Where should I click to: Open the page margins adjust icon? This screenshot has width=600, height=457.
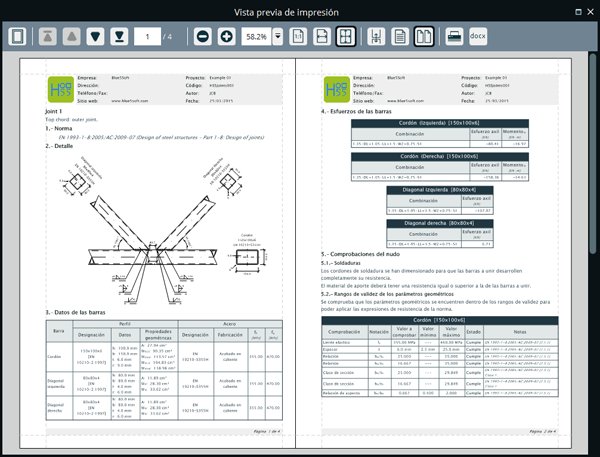click(x=376, y=36)
